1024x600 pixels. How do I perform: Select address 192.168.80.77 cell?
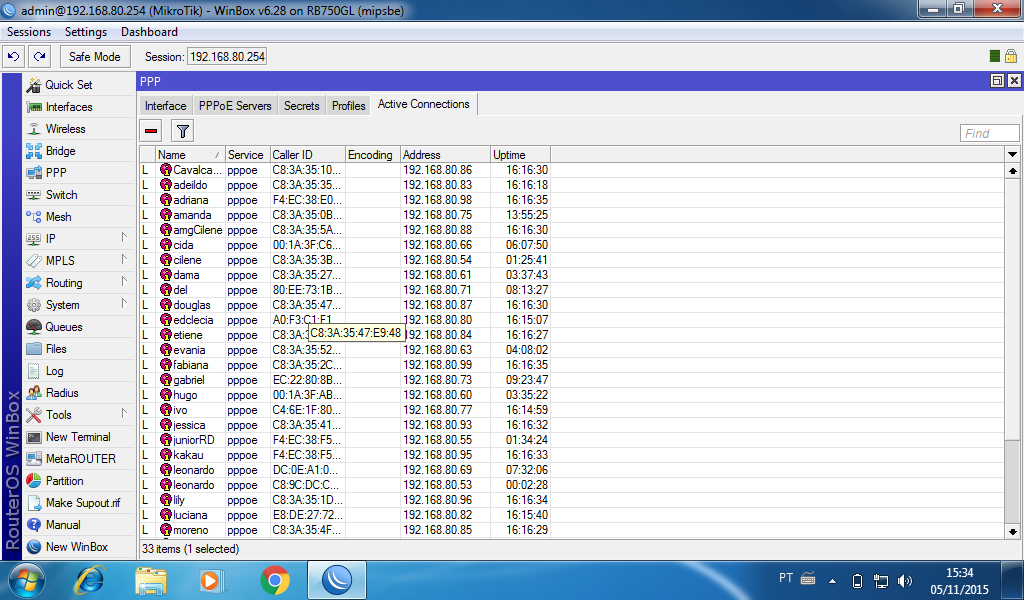click(x=445, y=410)
